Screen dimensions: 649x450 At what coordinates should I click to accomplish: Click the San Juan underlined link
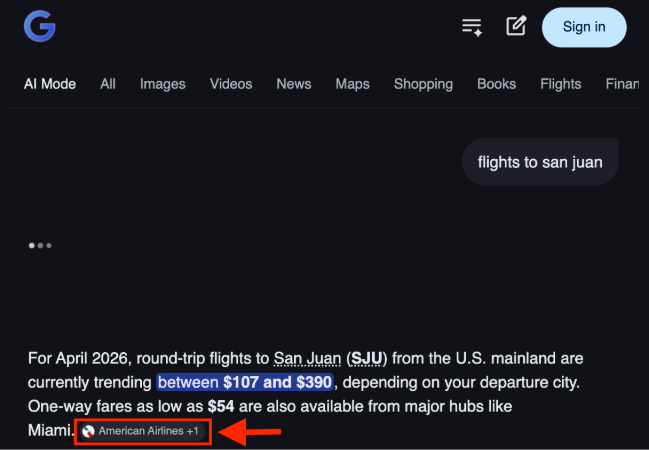(308, 359)
